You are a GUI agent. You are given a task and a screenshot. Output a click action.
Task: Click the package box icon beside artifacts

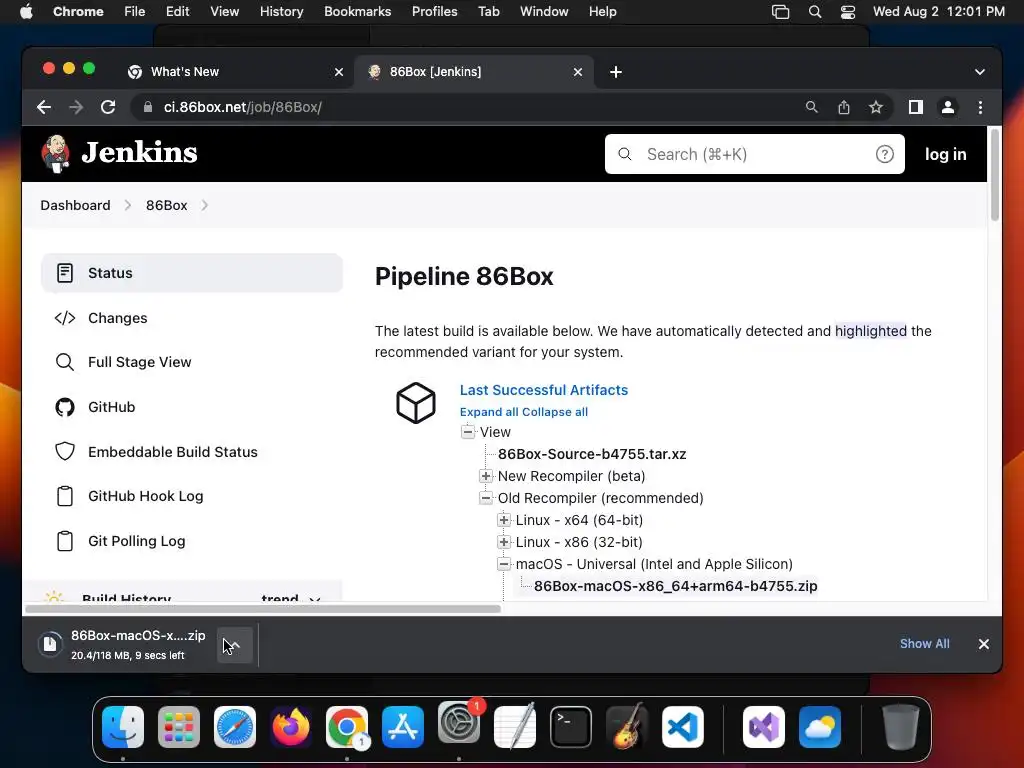(416, 403)
